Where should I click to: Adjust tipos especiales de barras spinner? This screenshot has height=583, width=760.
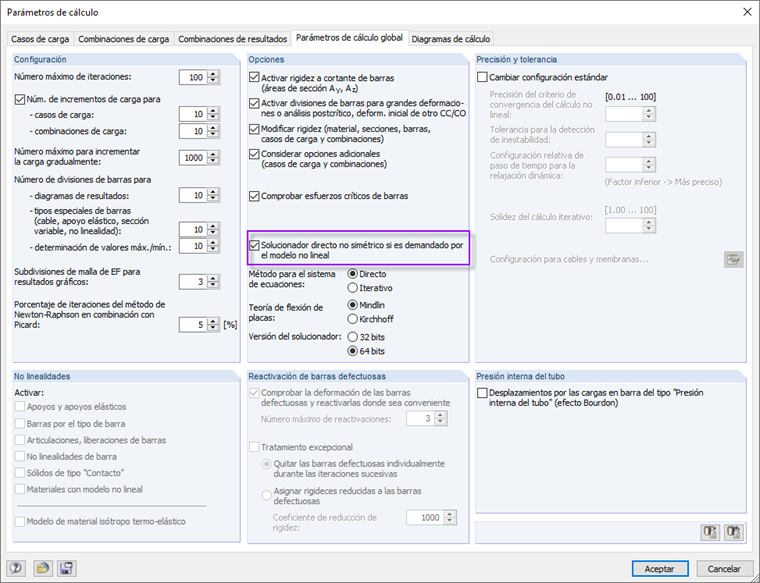click(213, 229)
